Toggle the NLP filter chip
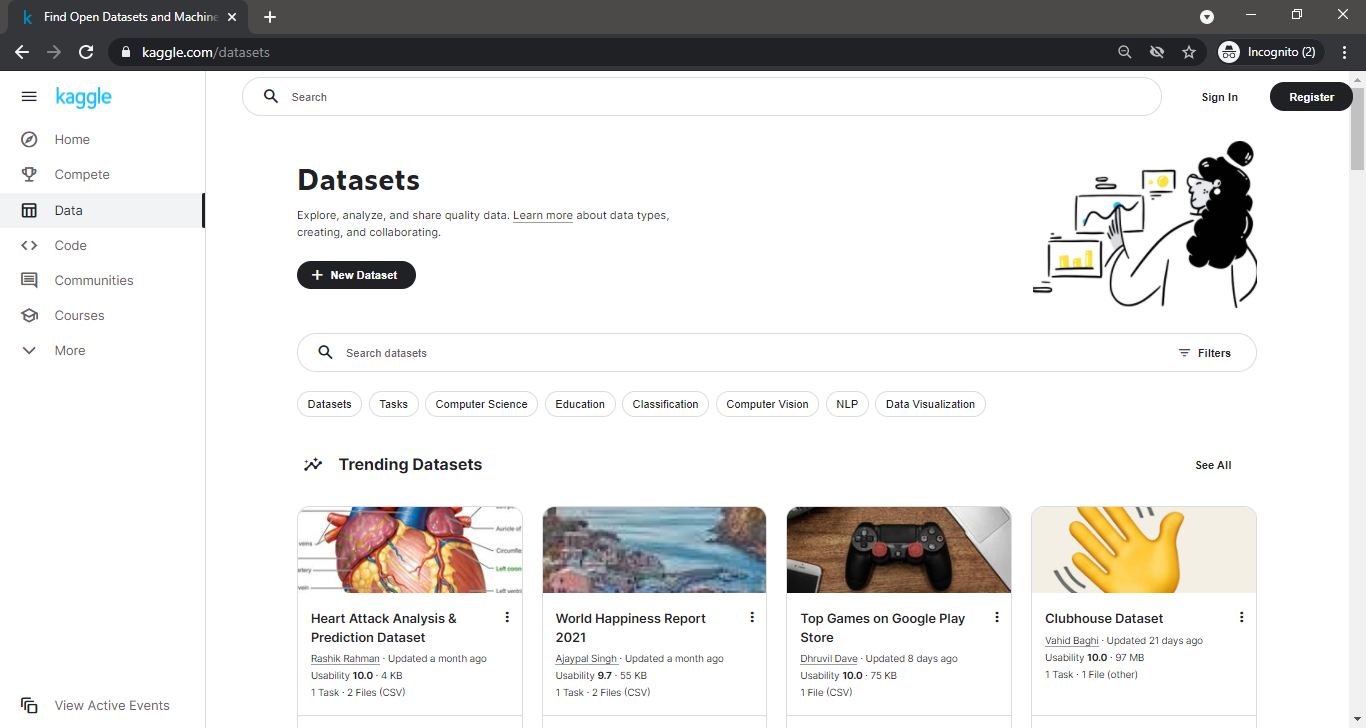This screenshot has width=1366, height=728. coord(847,404)
